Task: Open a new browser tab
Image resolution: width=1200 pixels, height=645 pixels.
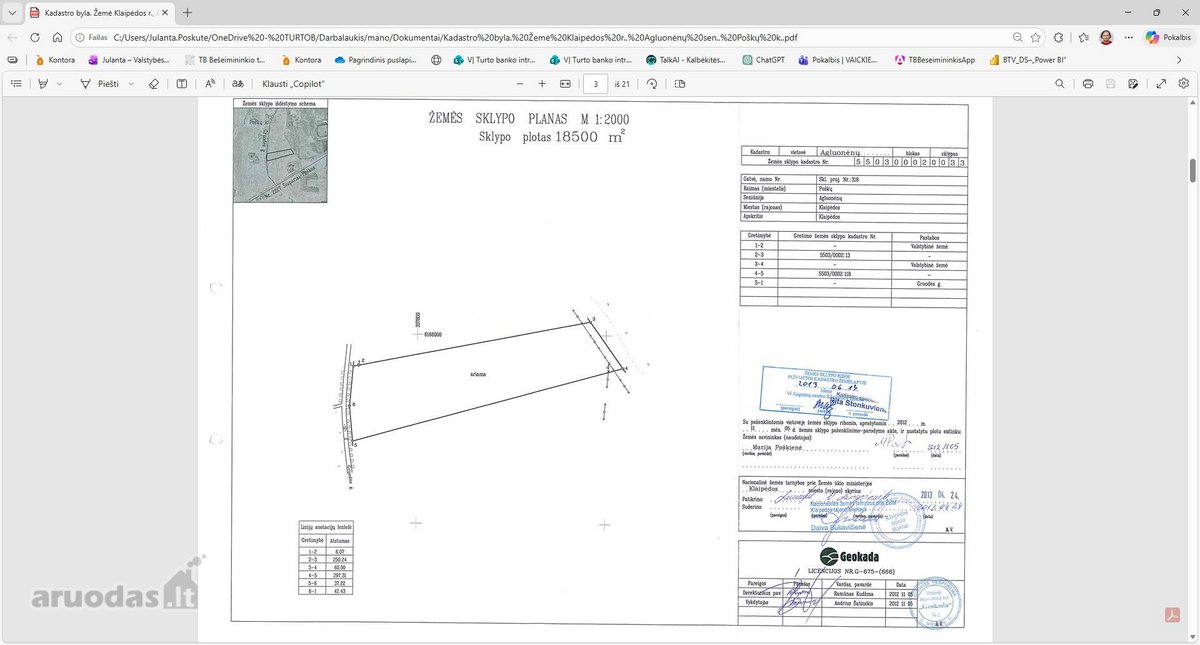Action: pyautogui.click(x=188, y=13)
